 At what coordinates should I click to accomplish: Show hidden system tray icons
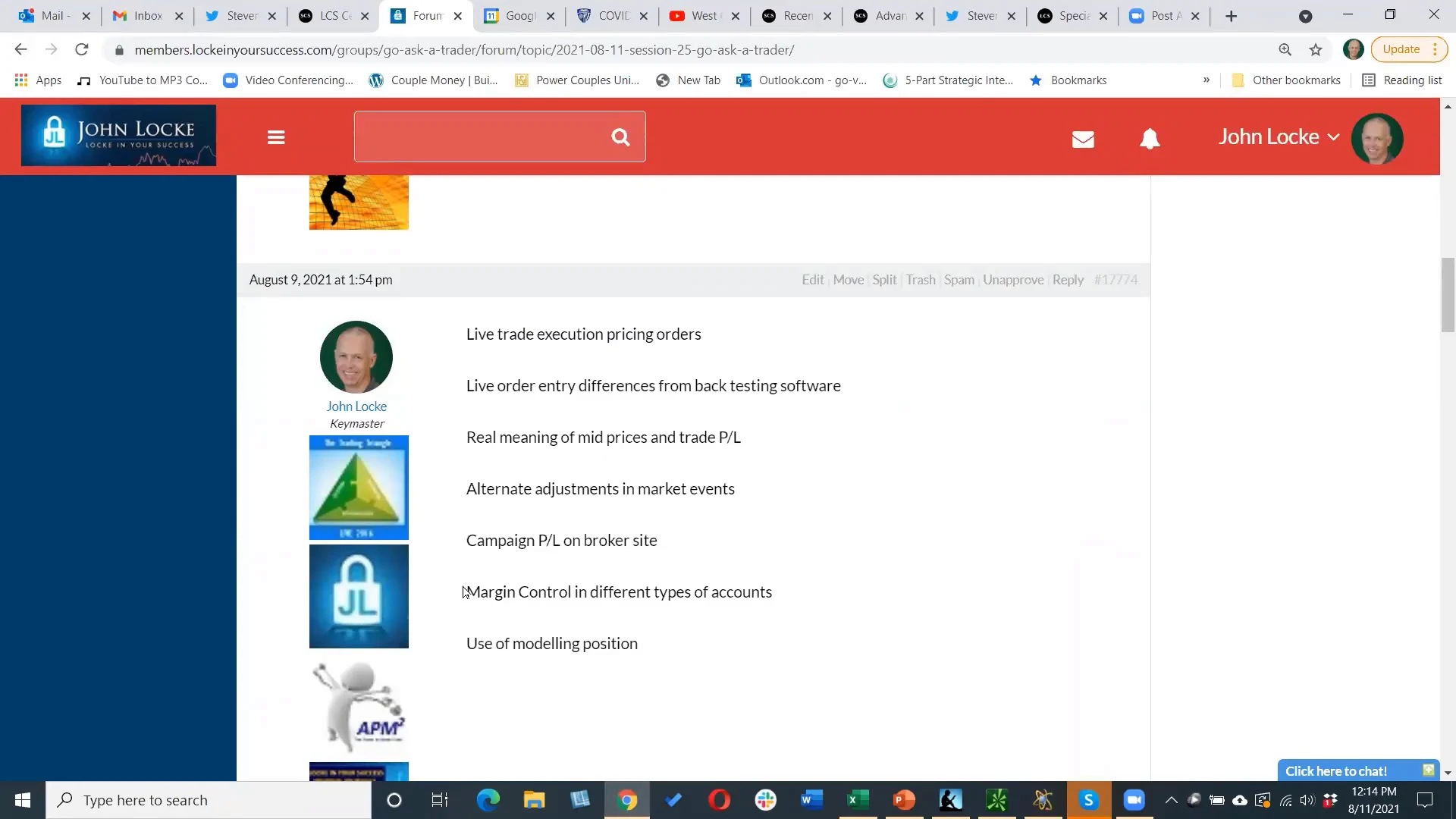point(1171,800)
